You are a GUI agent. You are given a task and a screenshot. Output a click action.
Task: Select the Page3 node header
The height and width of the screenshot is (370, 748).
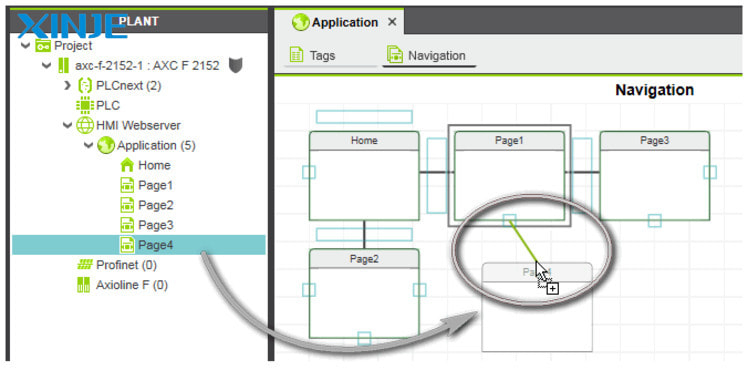click(654, 140)
